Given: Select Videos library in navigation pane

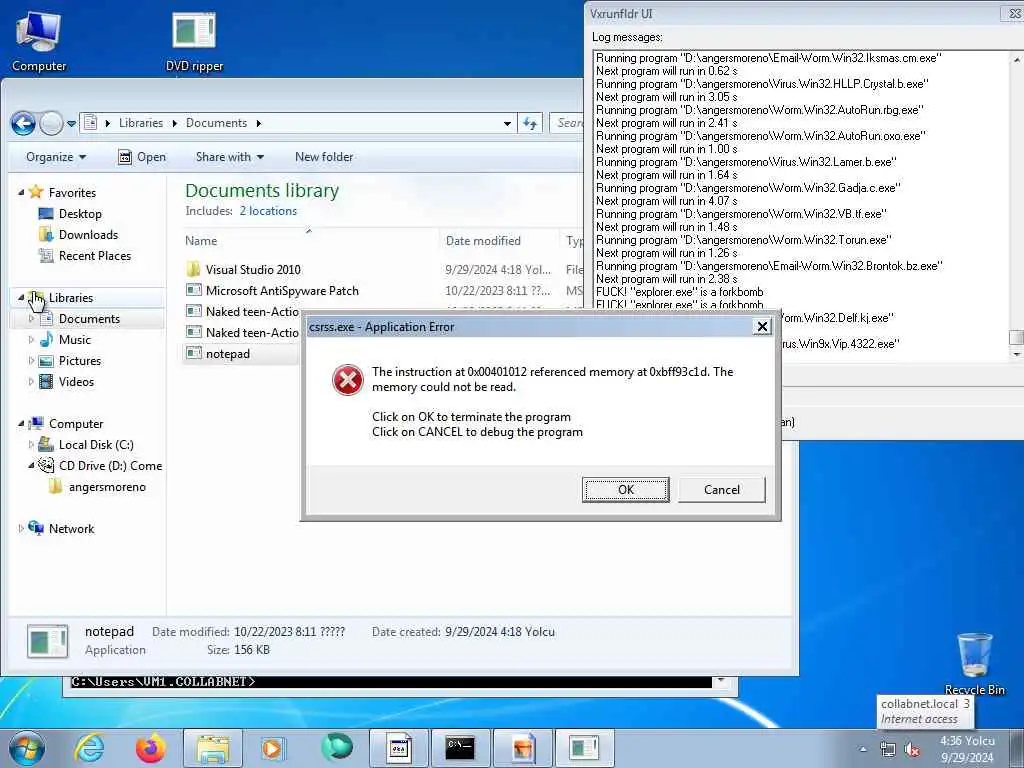Looking at the screenshot, I should click(x=76, y=381).
